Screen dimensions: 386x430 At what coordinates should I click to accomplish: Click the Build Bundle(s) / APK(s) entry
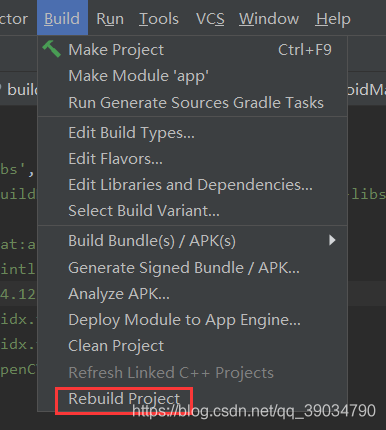192,241
